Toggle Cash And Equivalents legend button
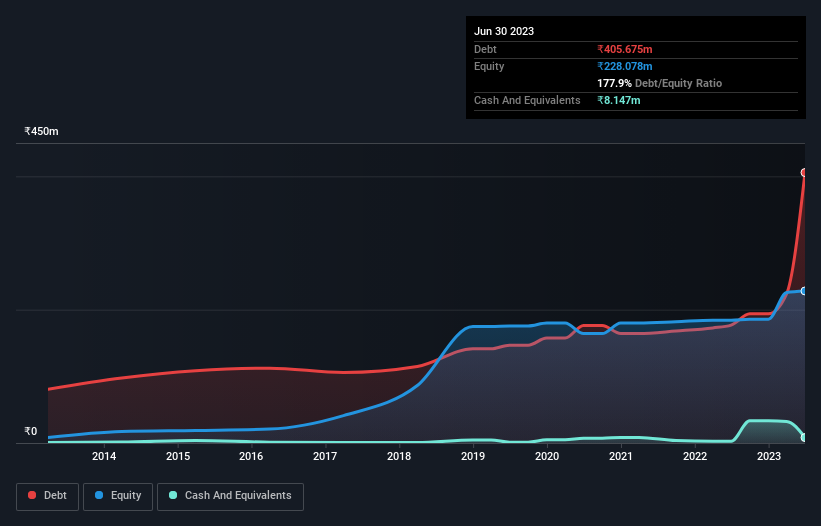Screen dimensions: 821x526 230,496
